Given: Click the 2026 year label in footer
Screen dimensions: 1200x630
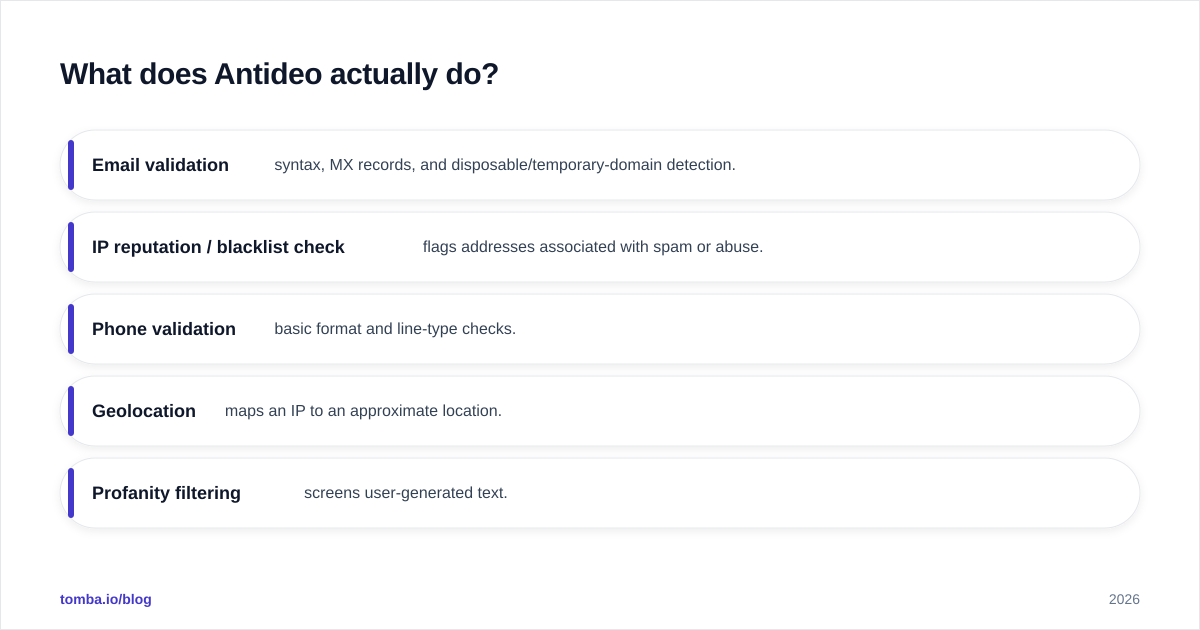Looking at the screenshot, I should coord(1124,600).
